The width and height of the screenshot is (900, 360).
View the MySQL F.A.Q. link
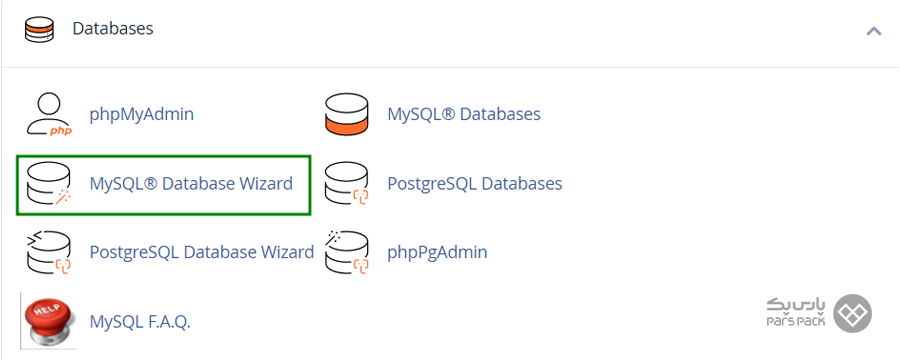pos(140,322)
